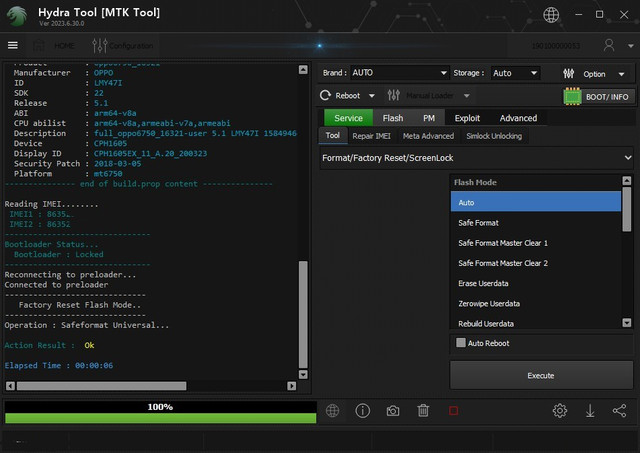Viewport: 640px width, 453px height.
Task: Click the Execute button
Action: pyautogui.click(x=541, y=375)
